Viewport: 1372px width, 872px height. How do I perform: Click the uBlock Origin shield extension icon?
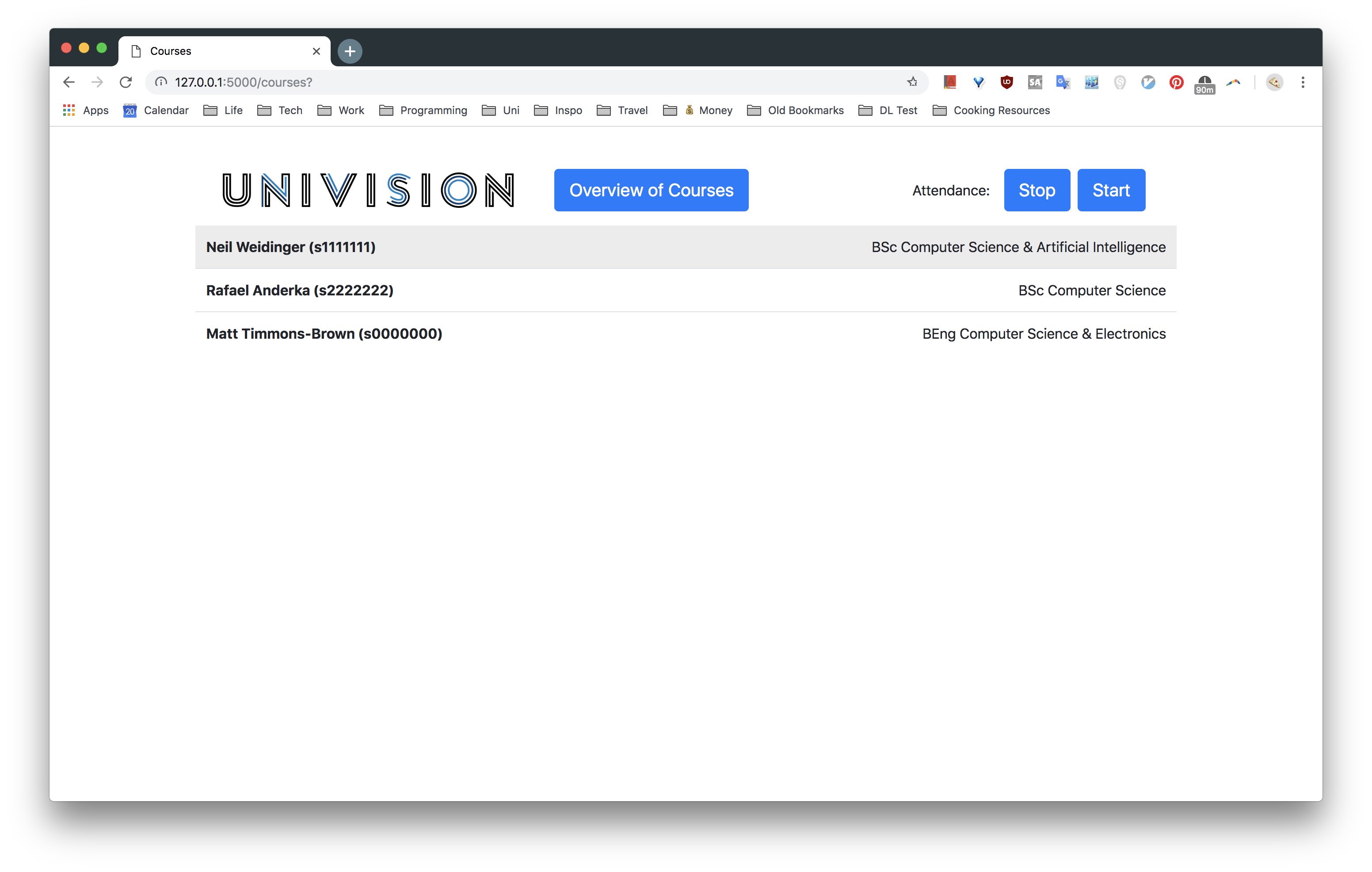tap(1006, 82)
